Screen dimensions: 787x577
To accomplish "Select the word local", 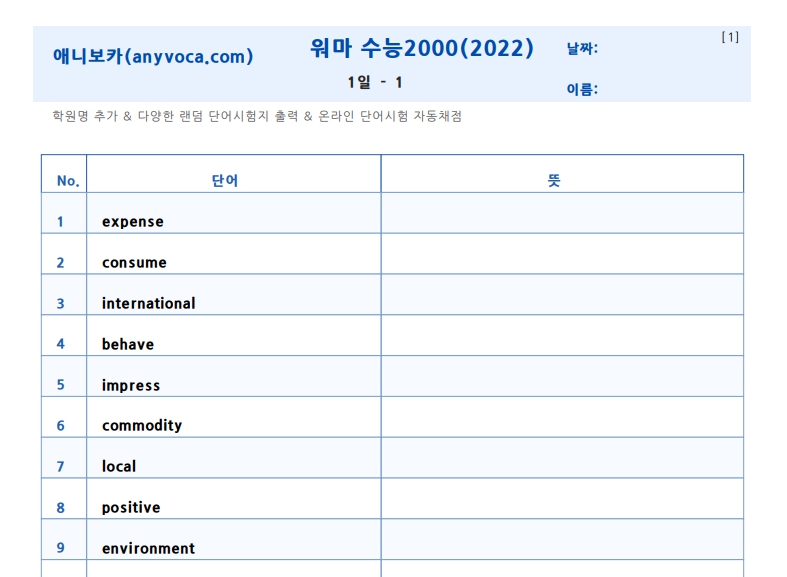I will (119, 467).
